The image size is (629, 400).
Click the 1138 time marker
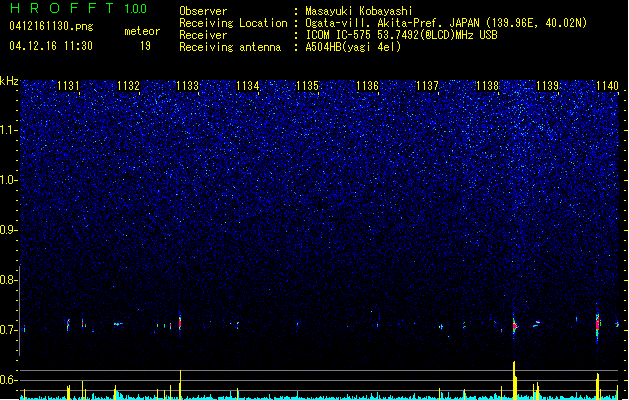coord(487,86)
